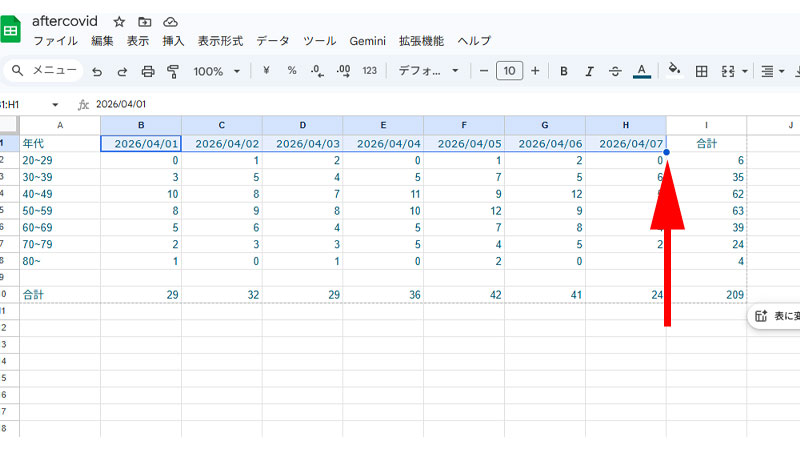Click the aftercovid document title
This screenshot has height=450, width=800.
pyautogui.click(x=65, y=21)
